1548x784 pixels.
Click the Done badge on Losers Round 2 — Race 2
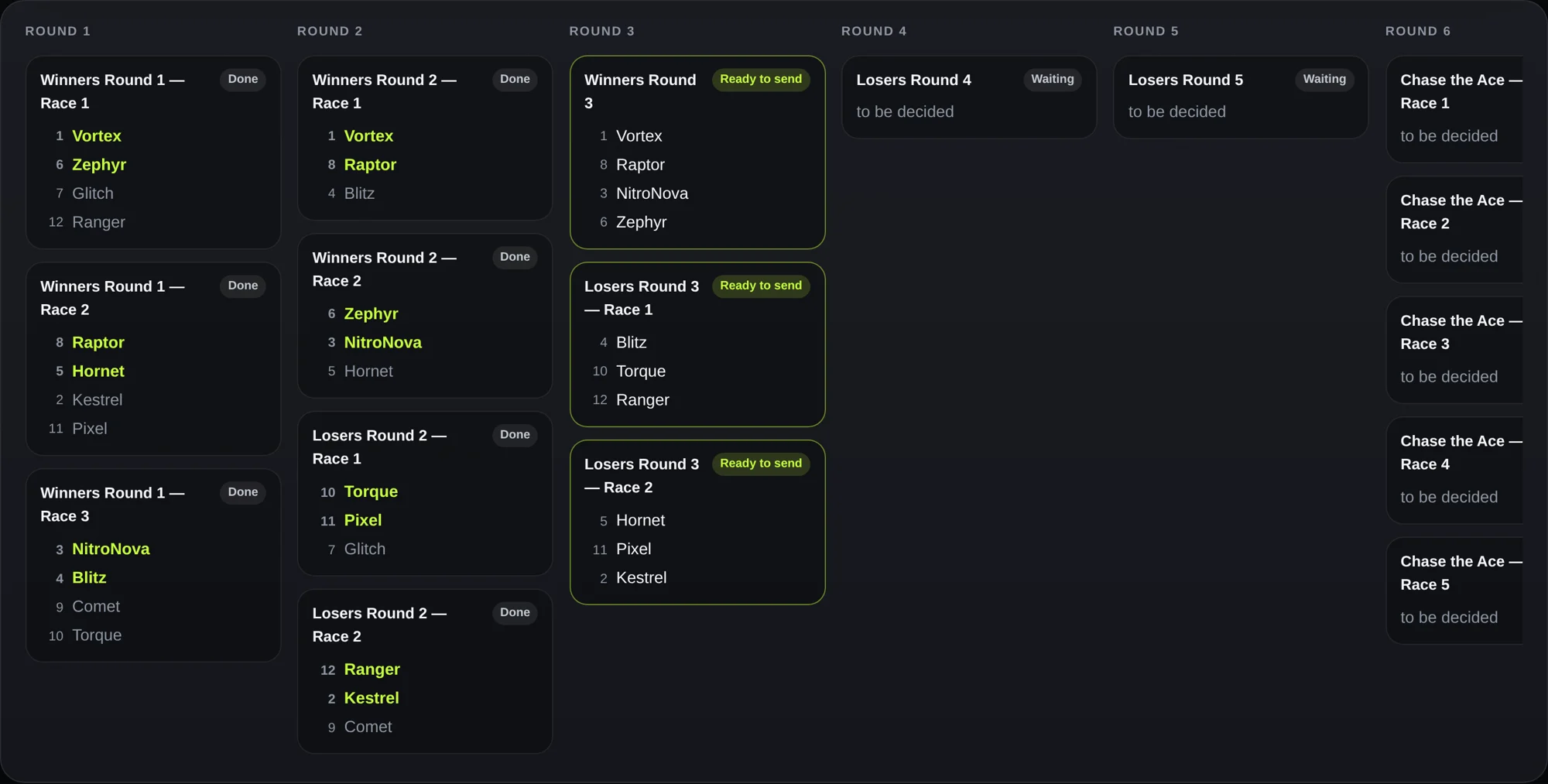click(x=515, y=612)
